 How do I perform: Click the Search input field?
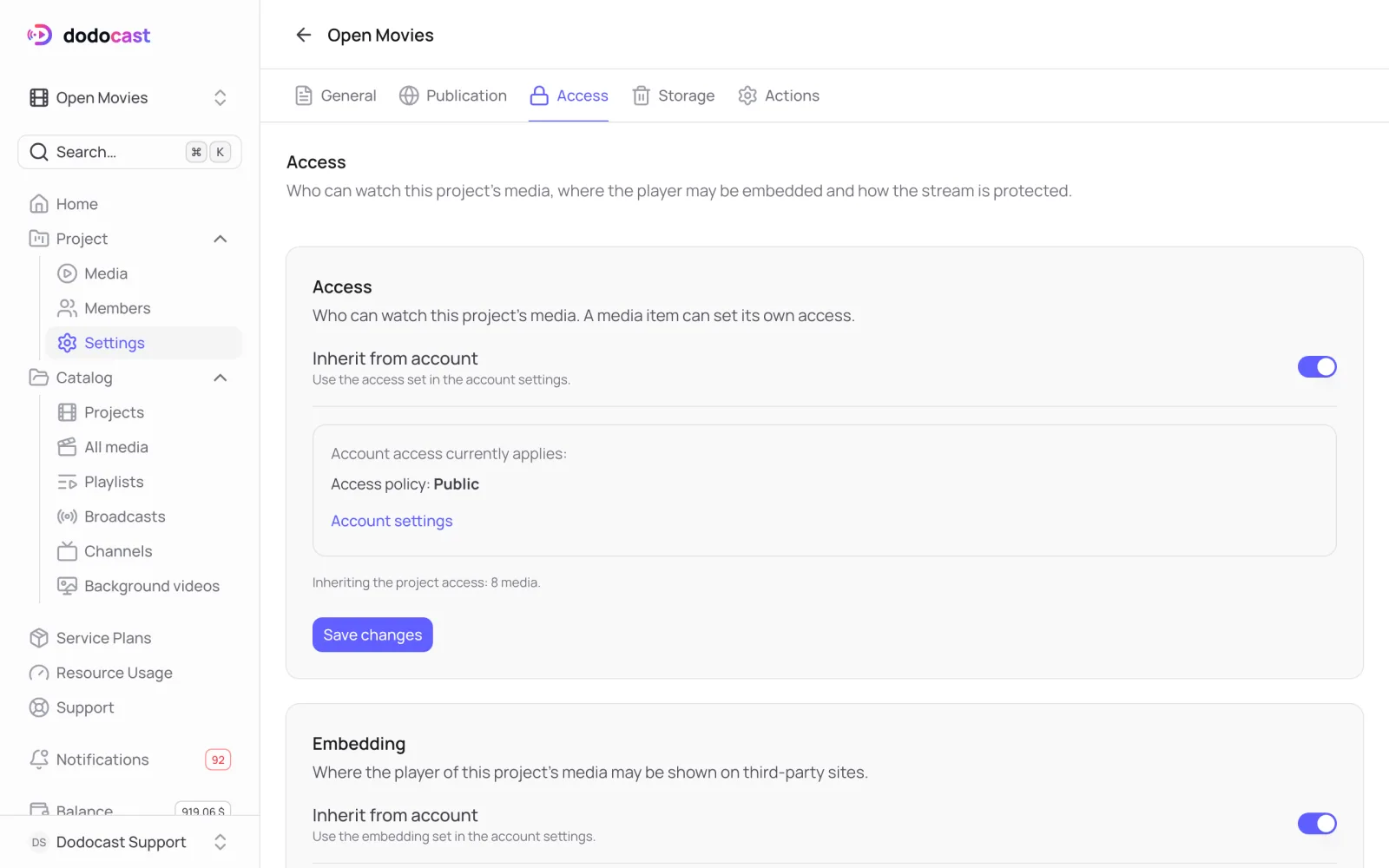(130, 152)
